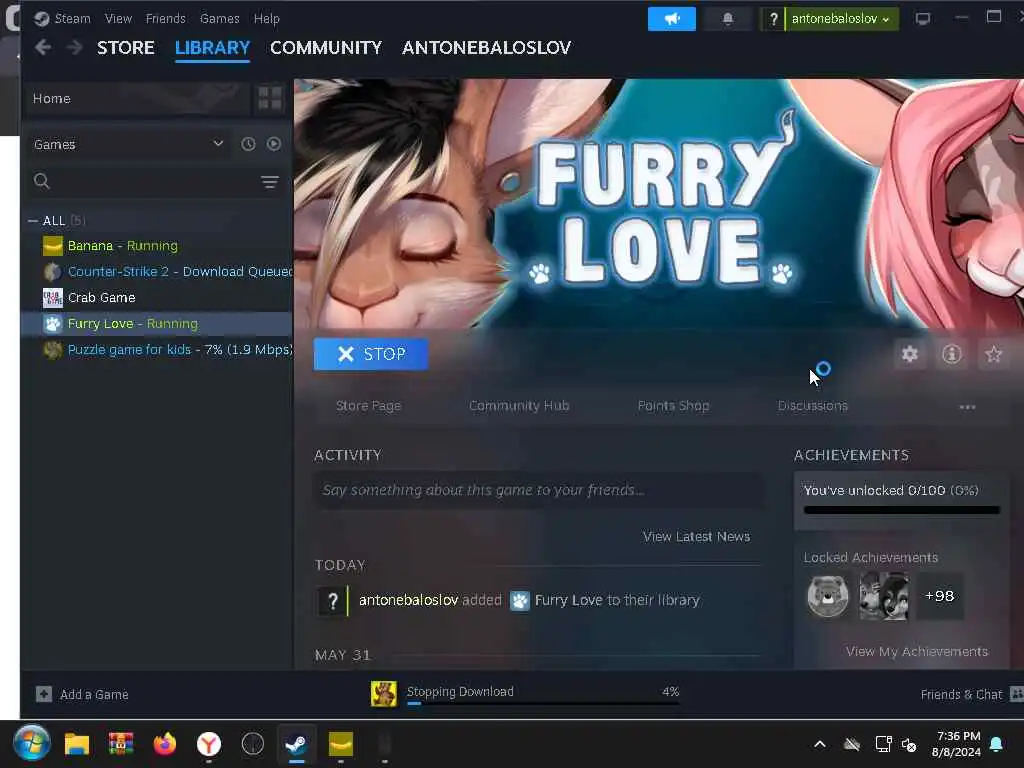
Task: Go back with the left navigation arrow
Action: (43, 48)
